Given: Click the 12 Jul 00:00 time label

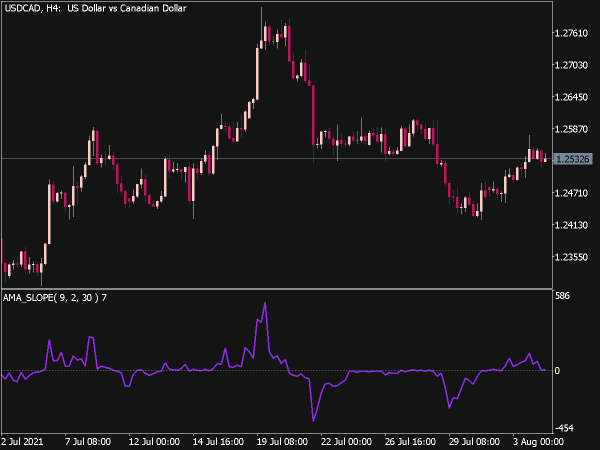Looking at the screenshot, I should pos(154,442).
